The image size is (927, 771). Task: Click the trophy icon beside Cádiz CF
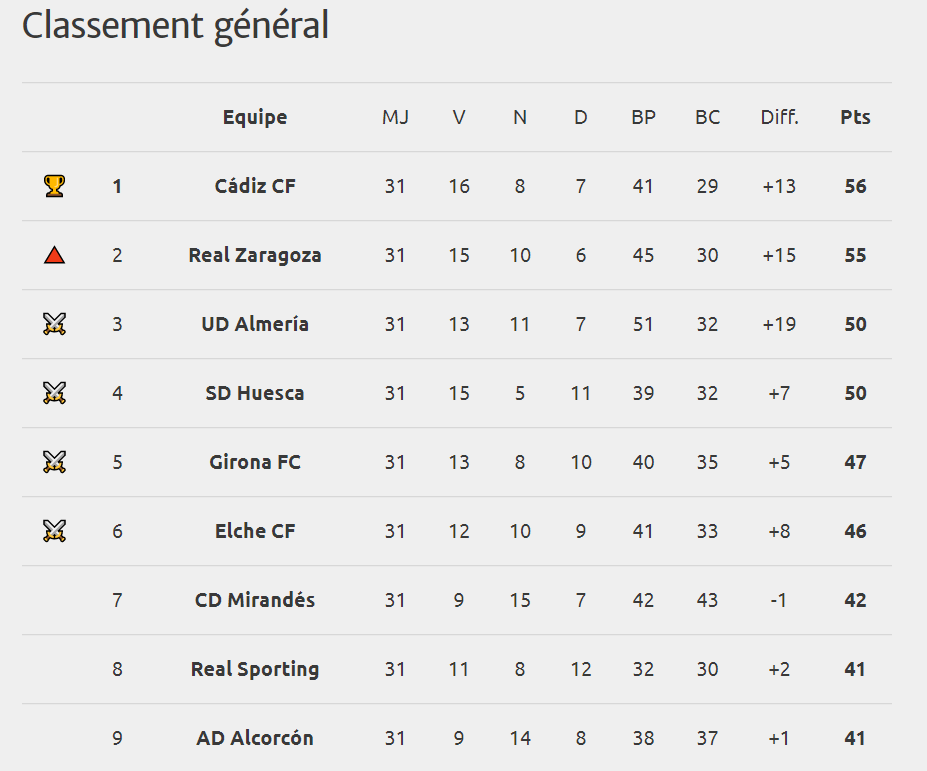54,186
